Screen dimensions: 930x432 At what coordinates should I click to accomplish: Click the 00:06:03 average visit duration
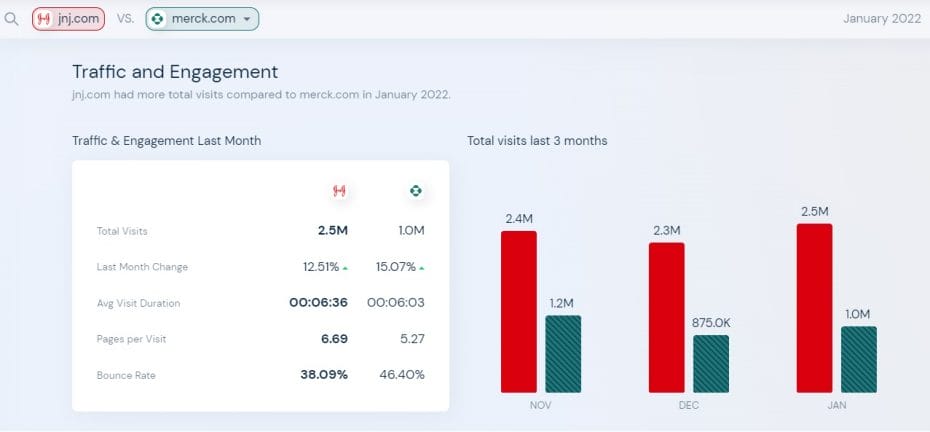click(396, 303)
